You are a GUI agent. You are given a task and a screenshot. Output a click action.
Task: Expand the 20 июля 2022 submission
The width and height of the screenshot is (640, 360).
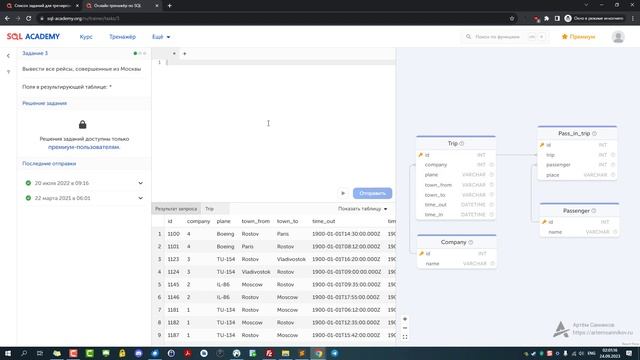coord(140,183)
